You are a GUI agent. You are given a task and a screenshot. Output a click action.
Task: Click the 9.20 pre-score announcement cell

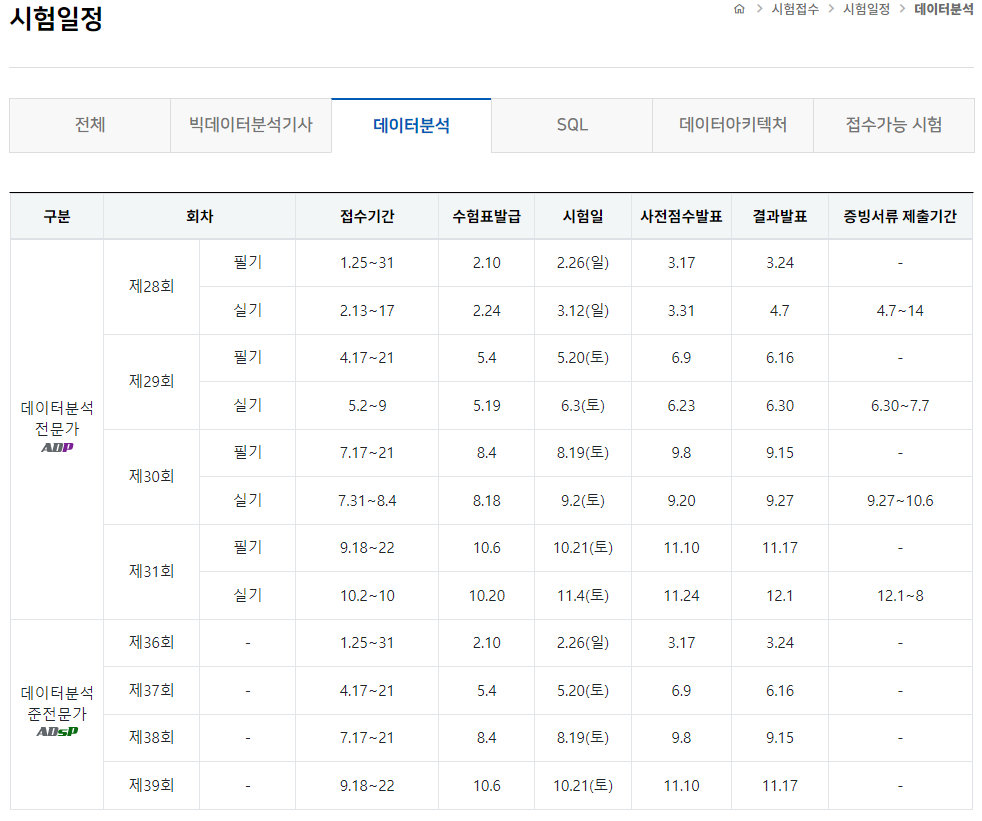681,501
